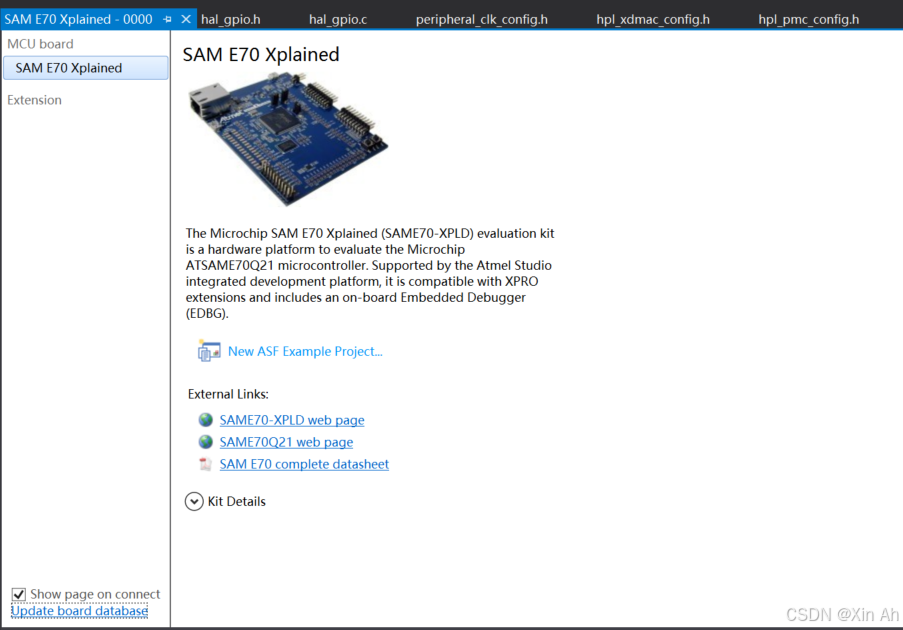Click the globe icon beside SAME70-XPLD web page
This screenshot has width=903, height=630.
click(x=205, y=420)
